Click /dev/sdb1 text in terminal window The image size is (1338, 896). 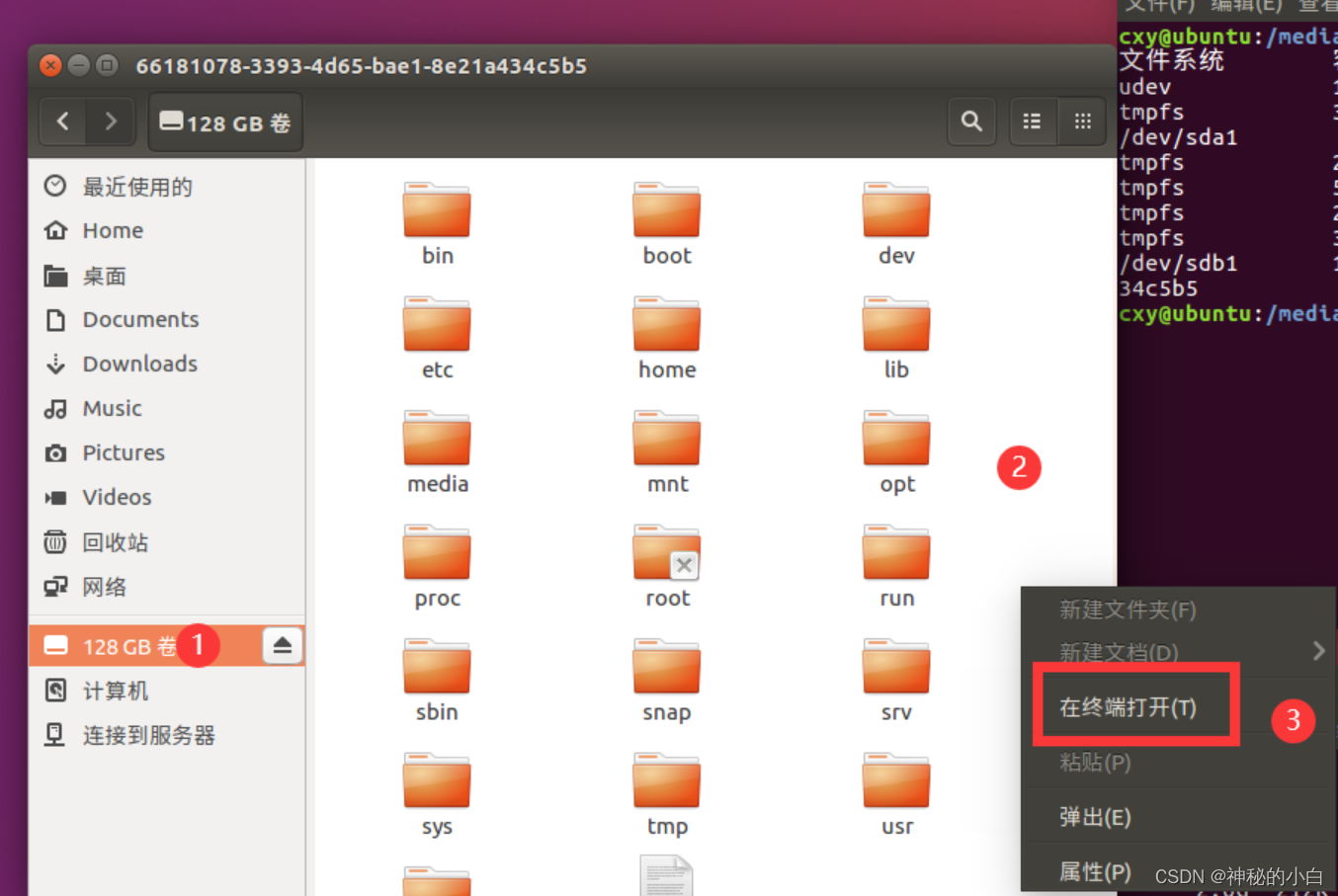point(1178,264)
